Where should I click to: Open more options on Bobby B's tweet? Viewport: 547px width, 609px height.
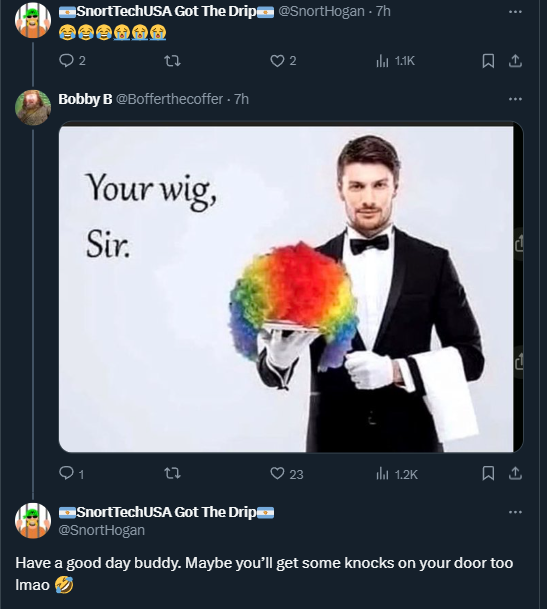(x=515, y=99)
